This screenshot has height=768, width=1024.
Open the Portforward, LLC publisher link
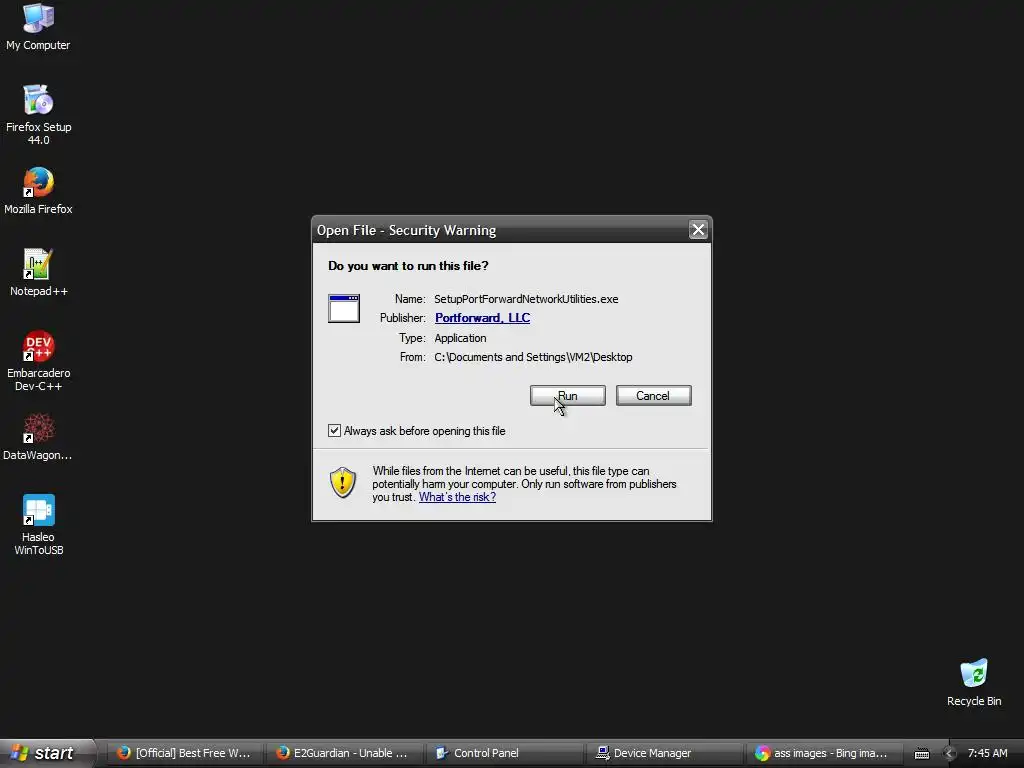[483, 318]
